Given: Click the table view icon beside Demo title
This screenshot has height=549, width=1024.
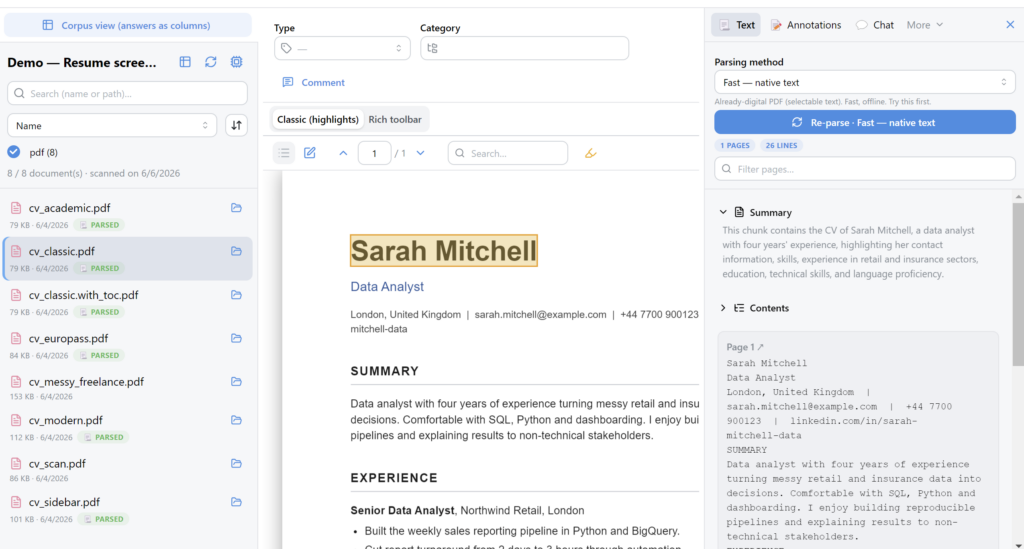Looking at the screenshot, I should coord(185,62).
